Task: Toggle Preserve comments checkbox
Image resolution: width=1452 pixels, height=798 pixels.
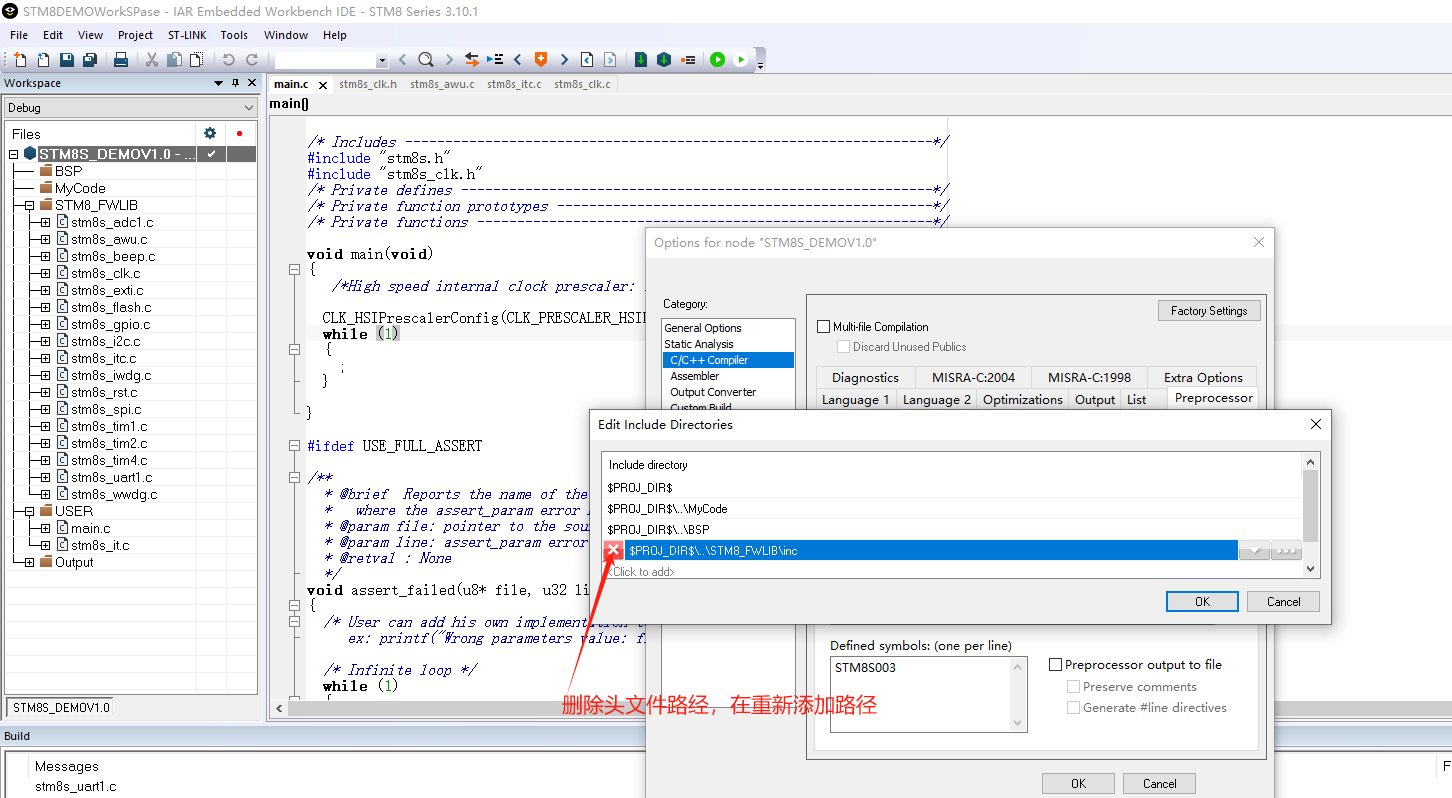Action: [x=1073, y=687]
